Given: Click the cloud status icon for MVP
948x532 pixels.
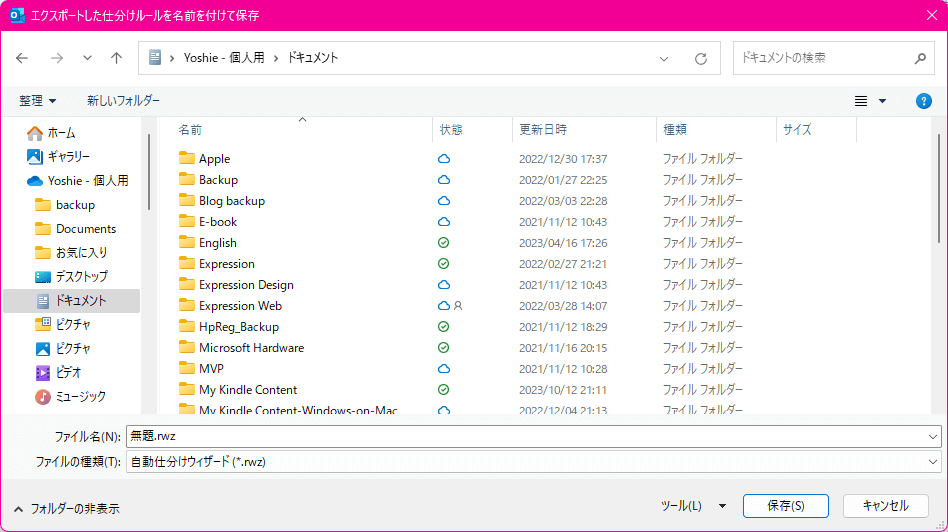Looking at the screenshot, I should 444,369.
